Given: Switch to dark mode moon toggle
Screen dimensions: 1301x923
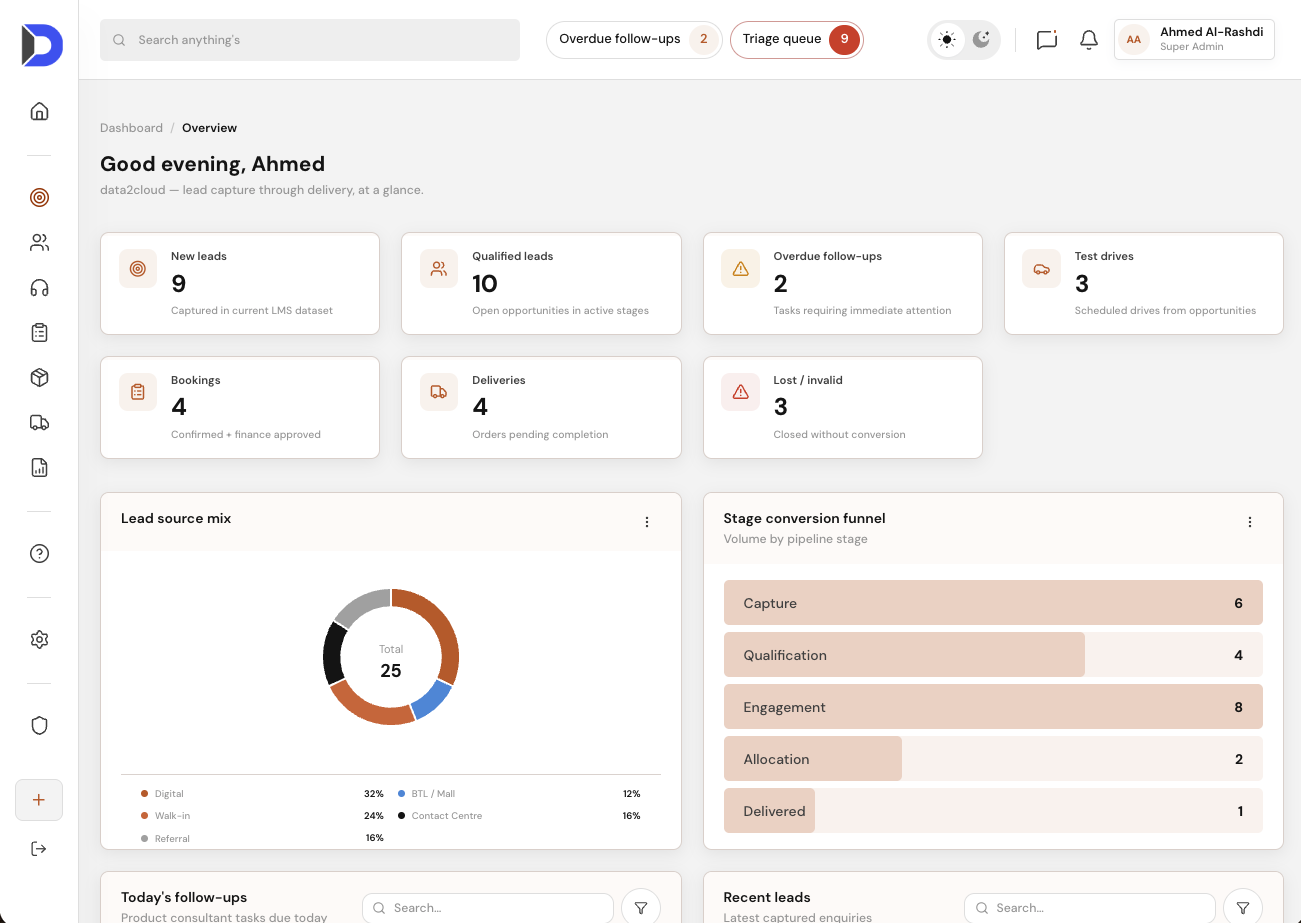Looking at the screenshot, I should pos(981,40).
